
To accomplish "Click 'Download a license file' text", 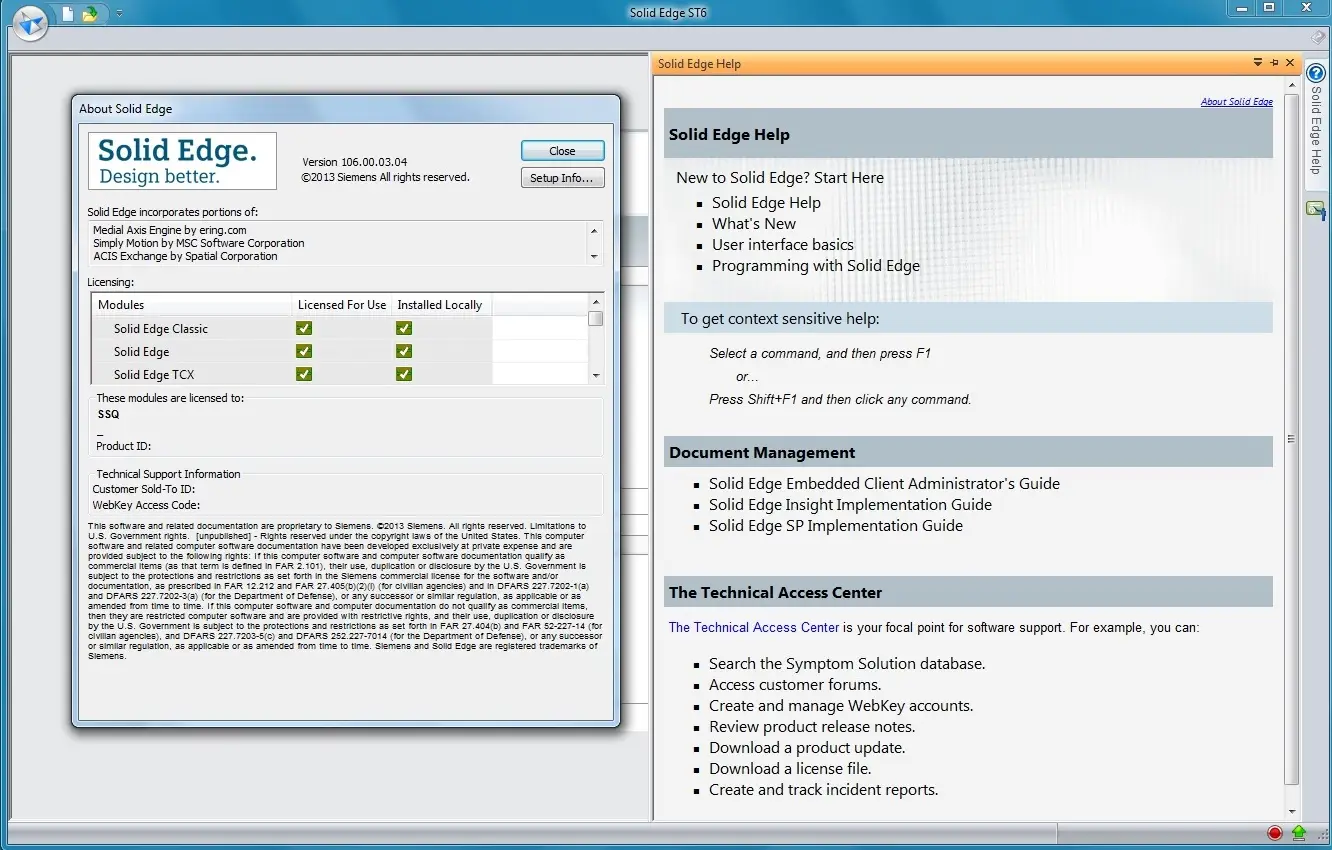I will point(790,769).
